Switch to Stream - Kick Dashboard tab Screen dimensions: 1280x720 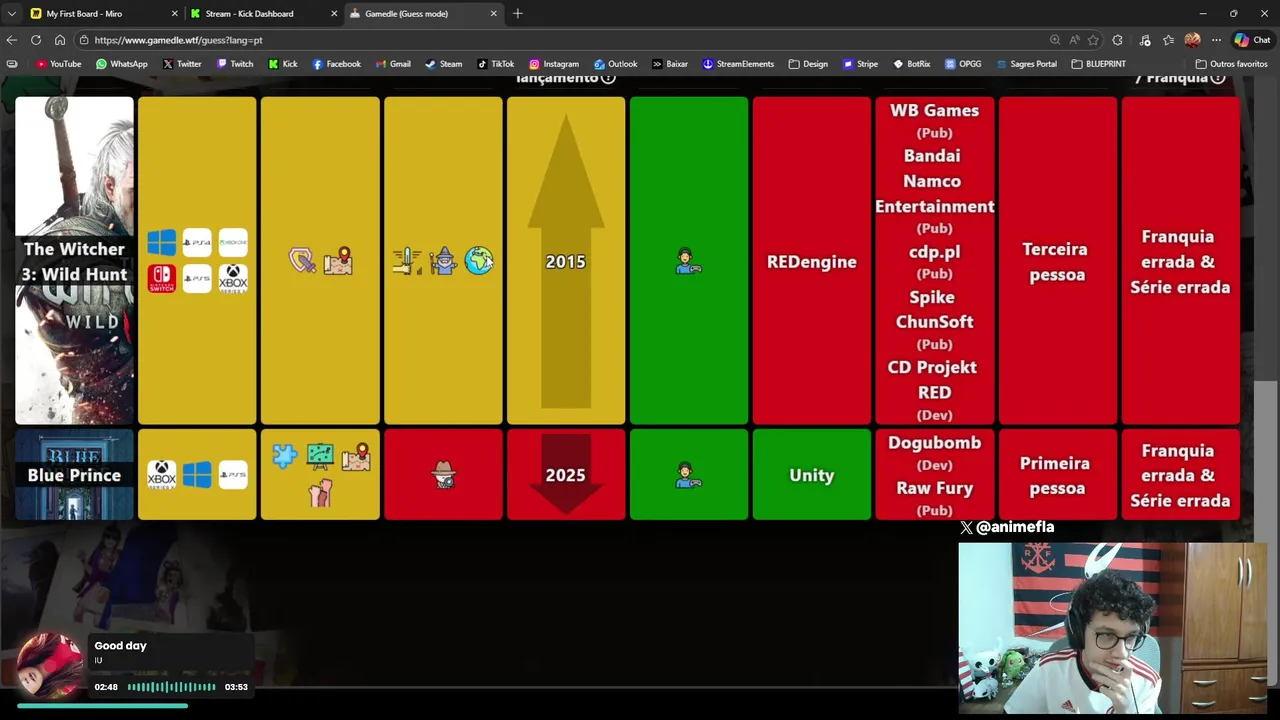click(264, 14)
